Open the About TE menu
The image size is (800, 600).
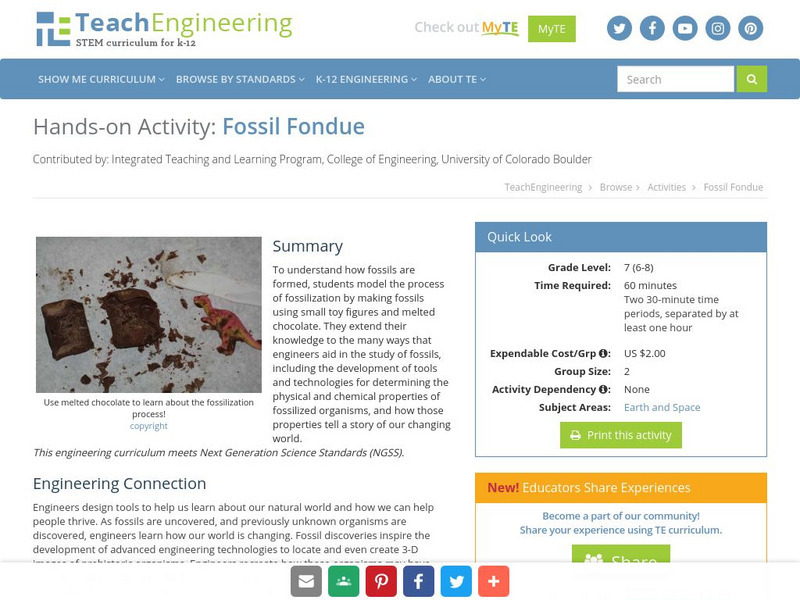(456, 79)
